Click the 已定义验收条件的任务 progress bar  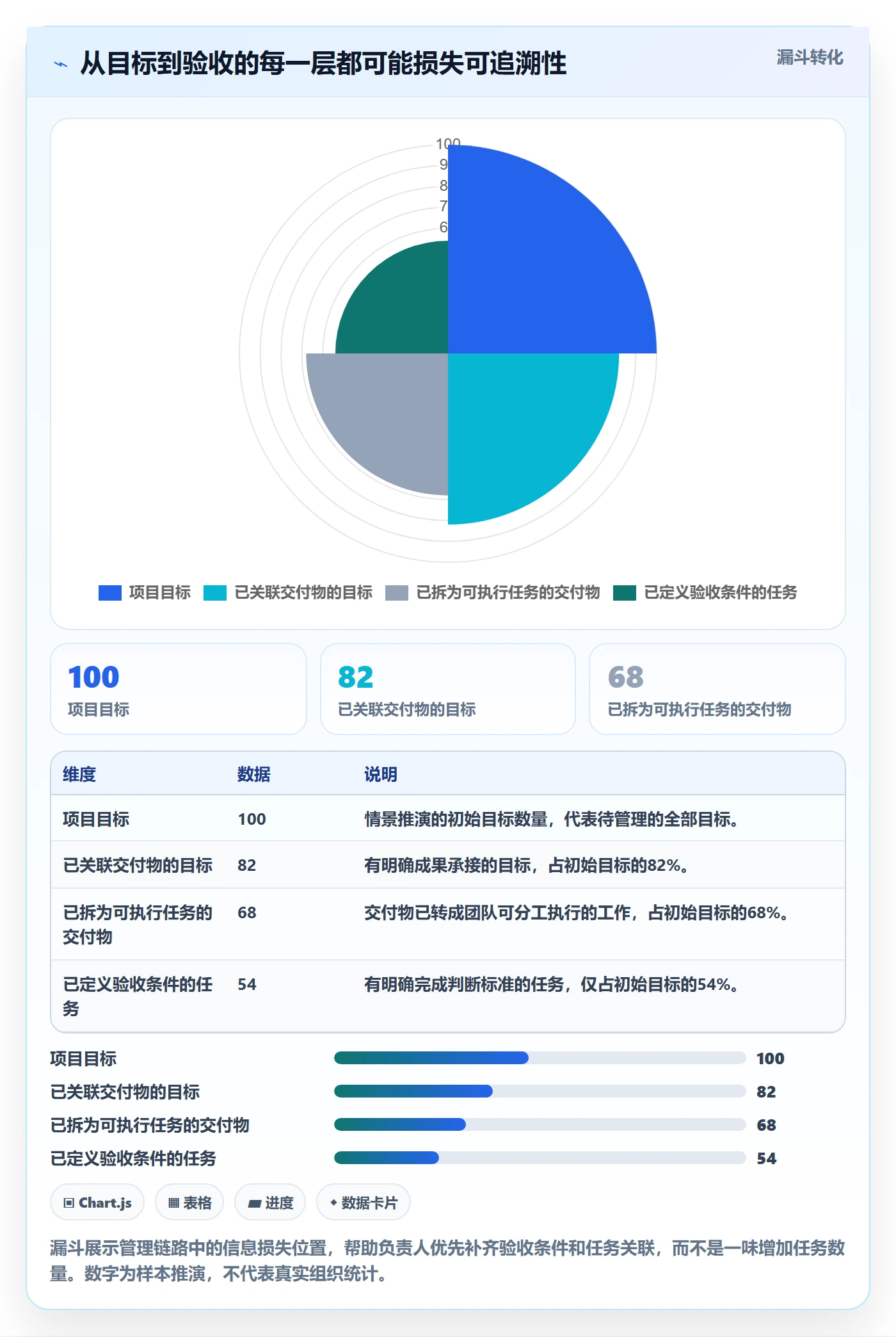[540, 1158]
